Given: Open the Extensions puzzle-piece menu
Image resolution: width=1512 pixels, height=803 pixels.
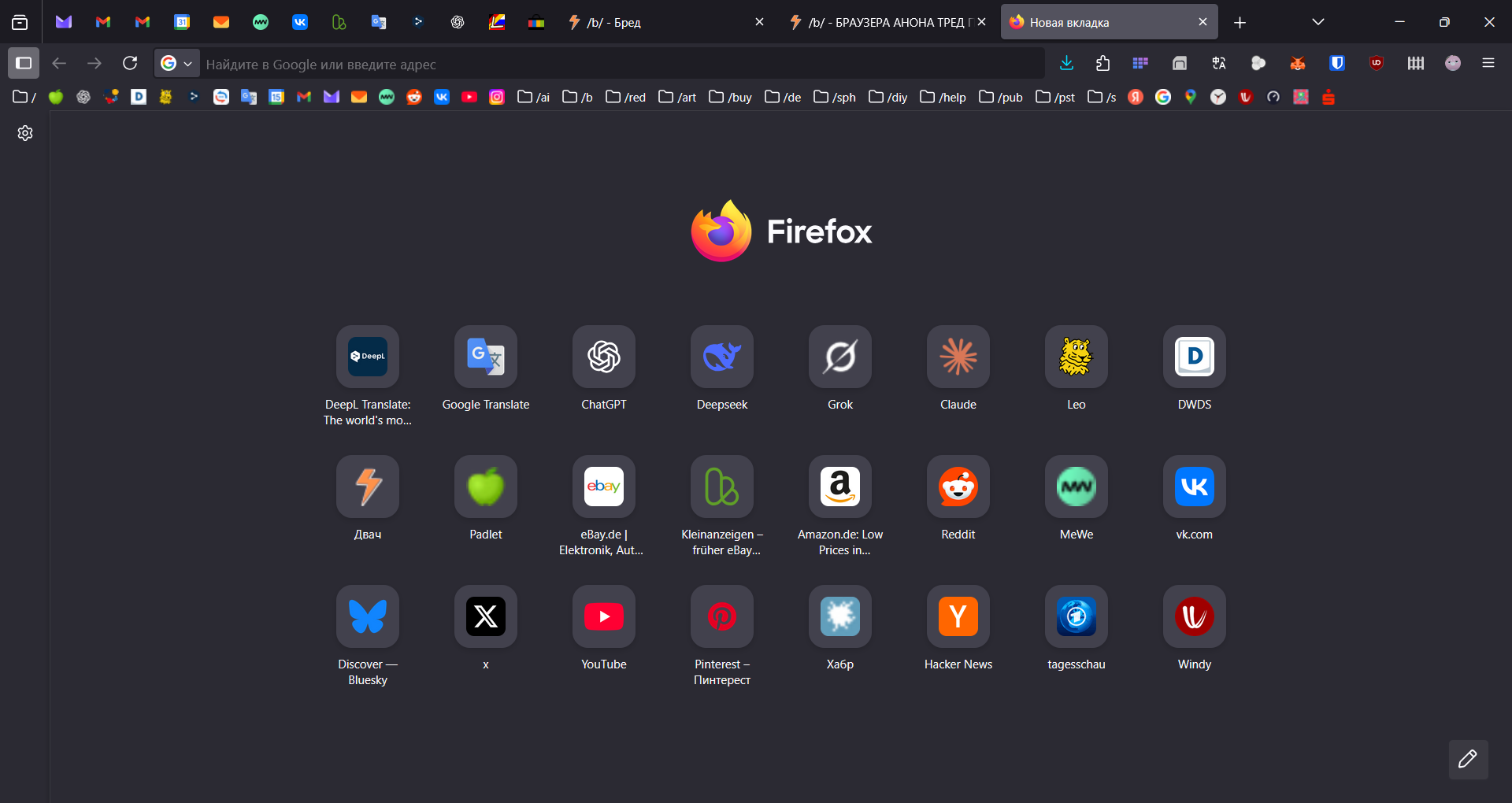Looking at the screenshot, I should pyautogui.click(x=1102, y=63).
